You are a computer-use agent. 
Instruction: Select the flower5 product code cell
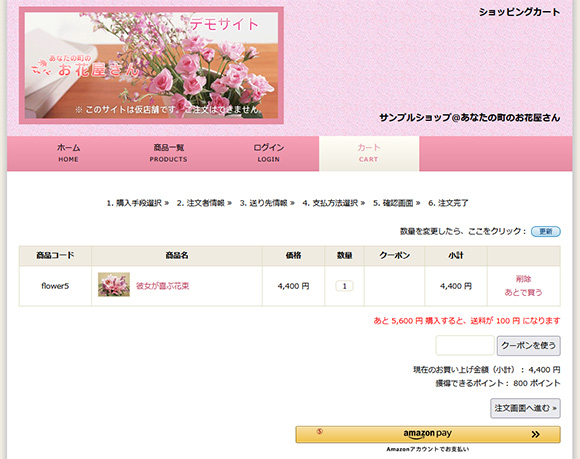(55, 286)
